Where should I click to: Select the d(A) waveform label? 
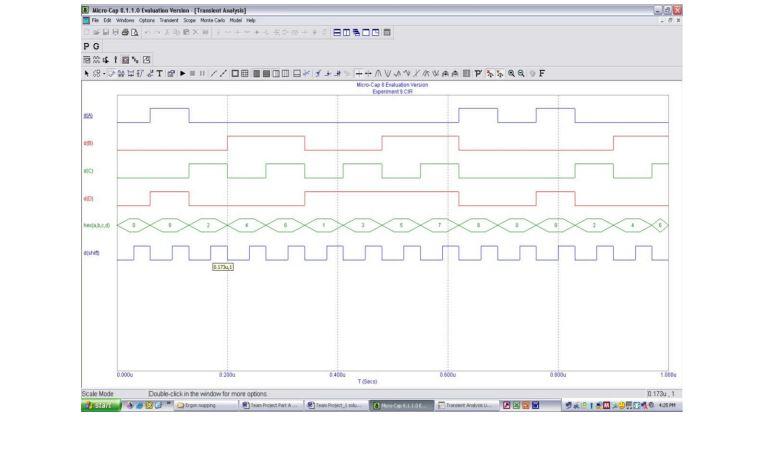tap(88, 116)
